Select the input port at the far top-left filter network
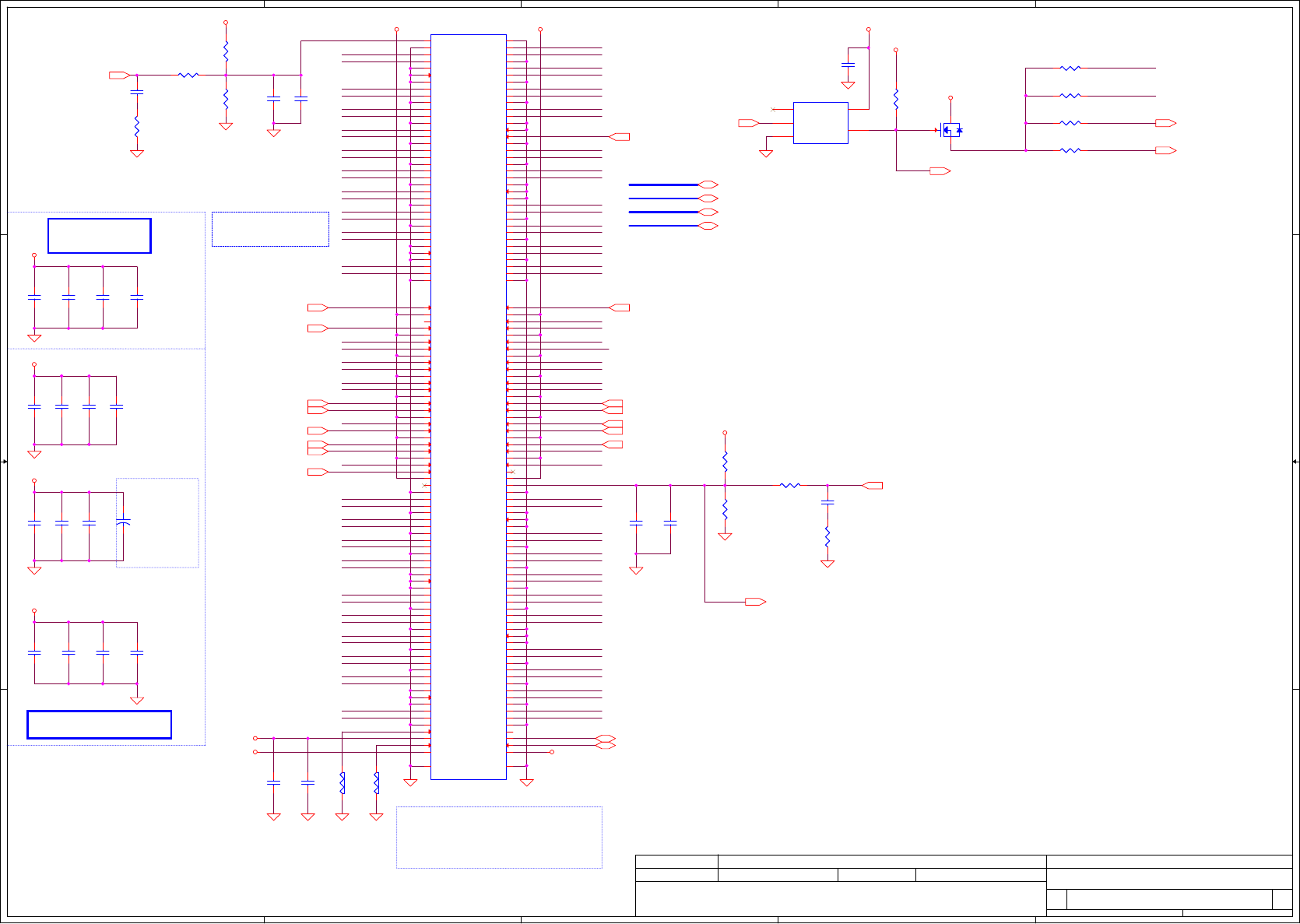This screenshot has width=1300, height=924. click(120, 76)
